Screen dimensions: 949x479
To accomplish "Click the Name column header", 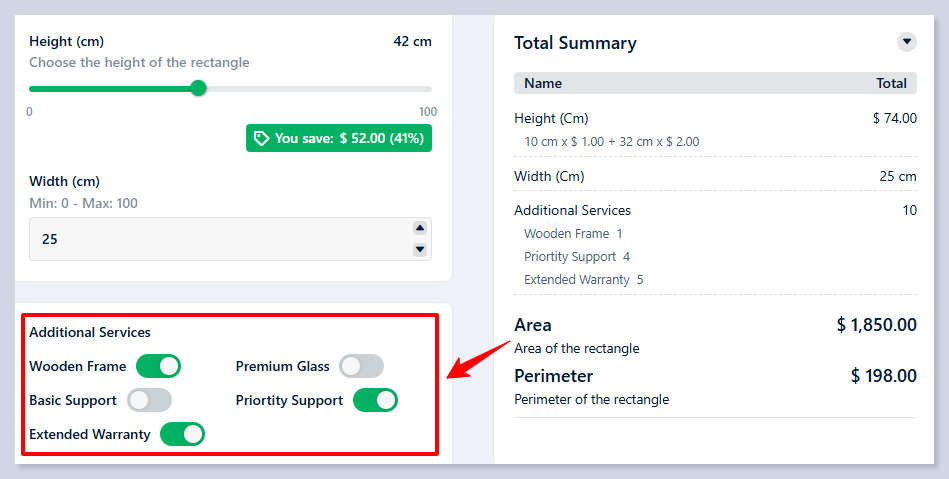I will click(543, 83).
